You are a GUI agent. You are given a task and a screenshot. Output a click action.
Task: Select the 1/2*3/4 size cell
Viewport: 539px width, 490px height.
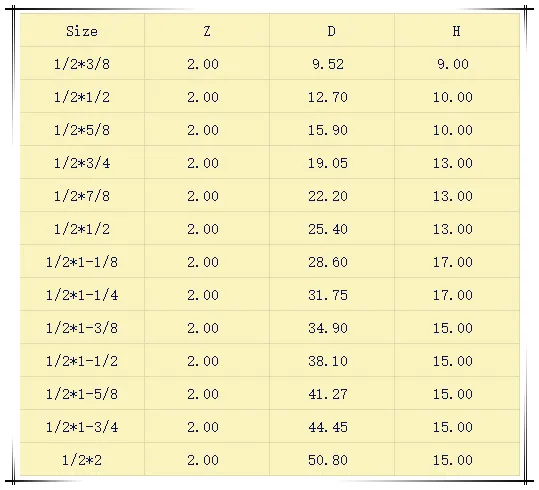point(82,163)
